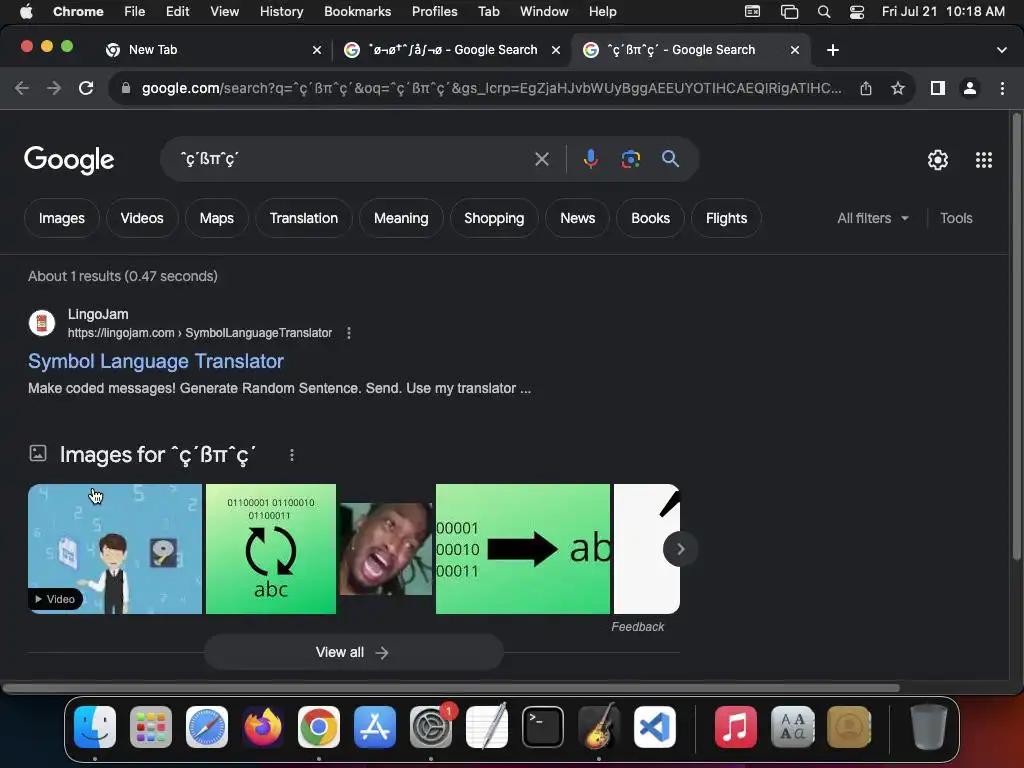Share this page from address bar

(866, 88)
